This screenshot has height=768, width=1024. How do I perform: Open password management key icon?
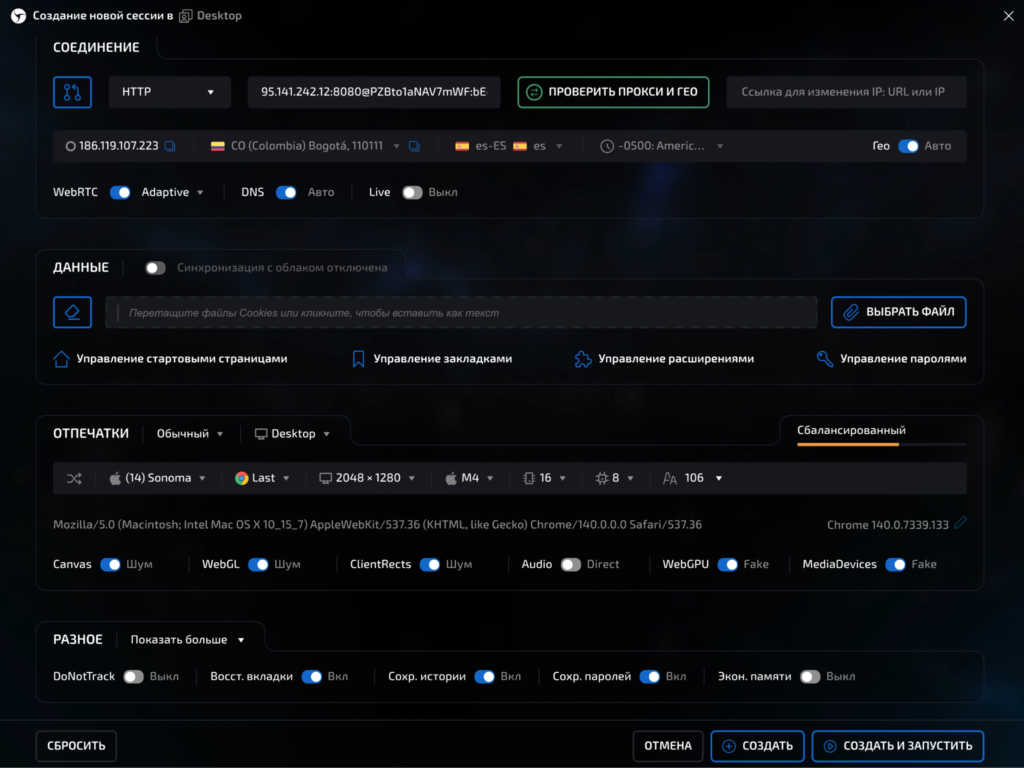(825, 359)
